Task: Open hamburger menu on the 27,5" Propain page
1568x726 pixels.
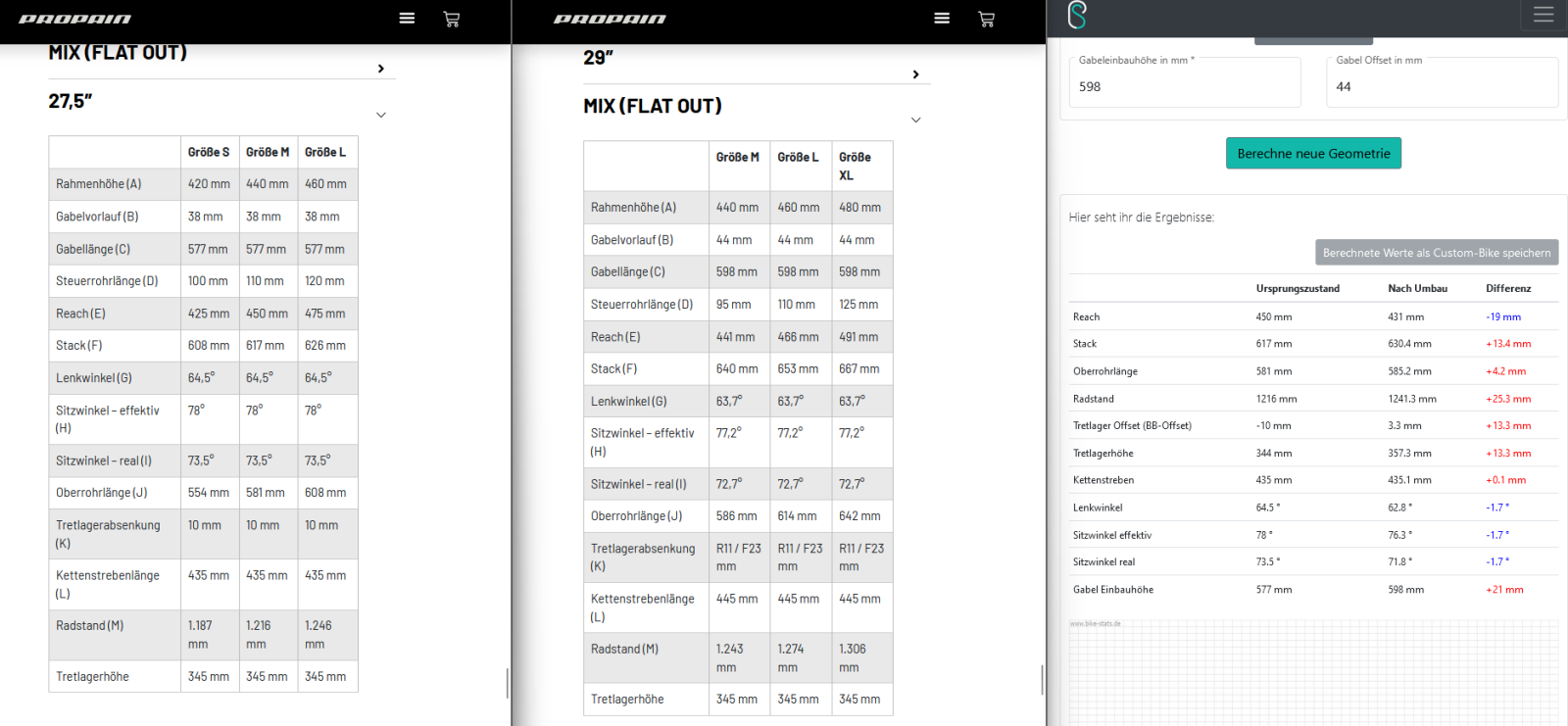Action: coord(407,19)
